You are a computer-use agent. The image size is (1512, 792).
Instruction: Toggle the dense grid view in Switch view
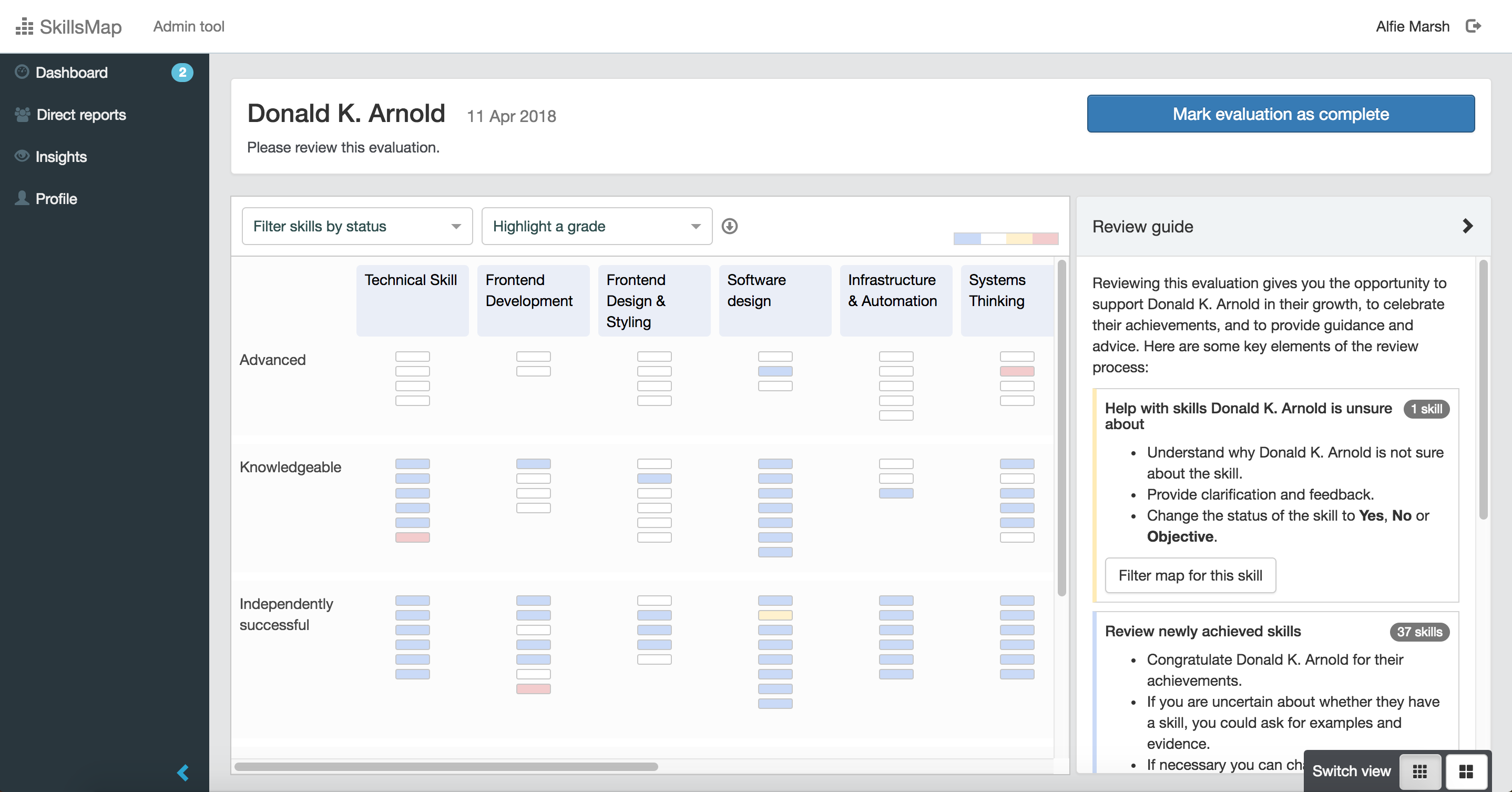tap(1421, 771)
